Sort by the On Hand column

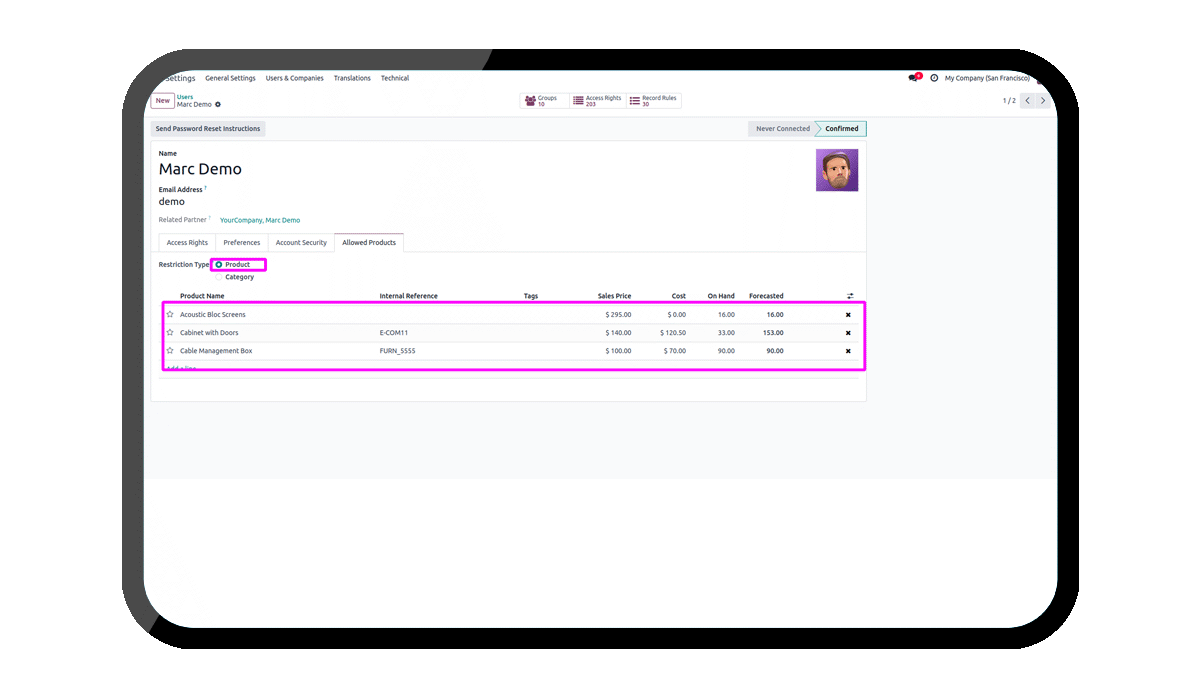point(721,296)
